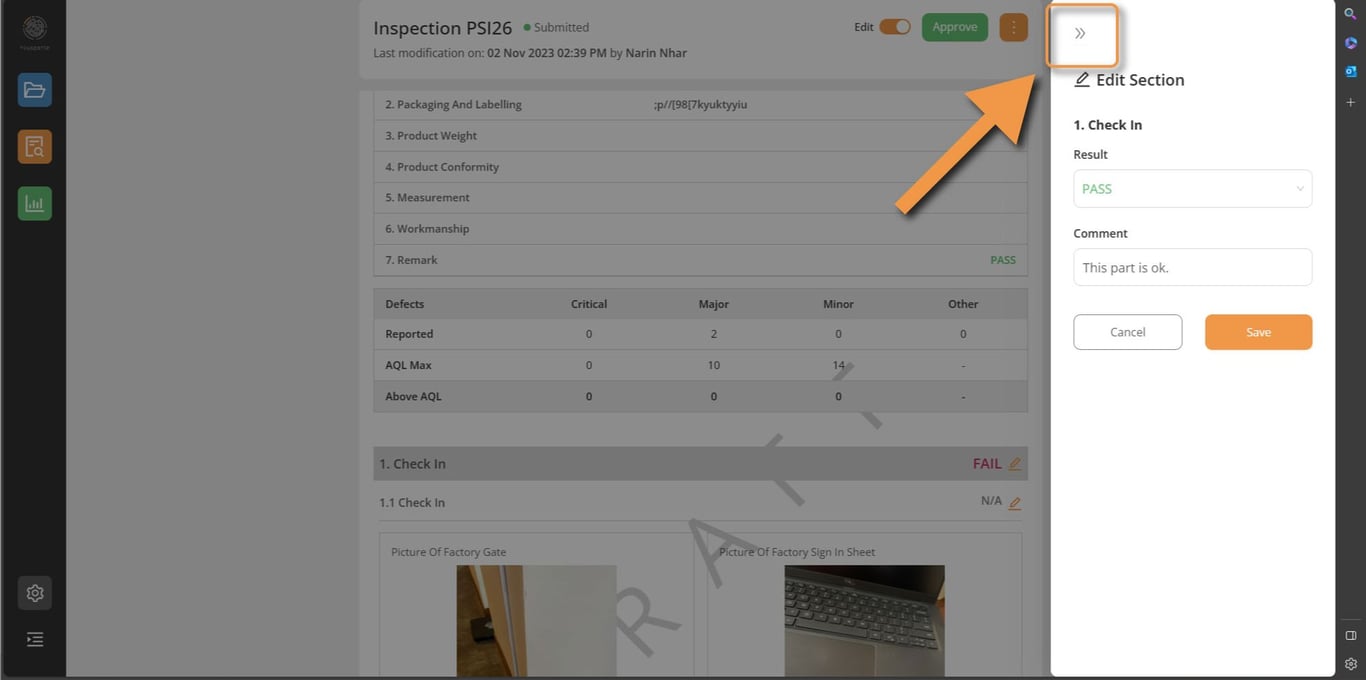The width and height of the screenshot is (1366, 680).
Task: Open the Outlook icon in browser sidebar
Action: [1350, 72]
